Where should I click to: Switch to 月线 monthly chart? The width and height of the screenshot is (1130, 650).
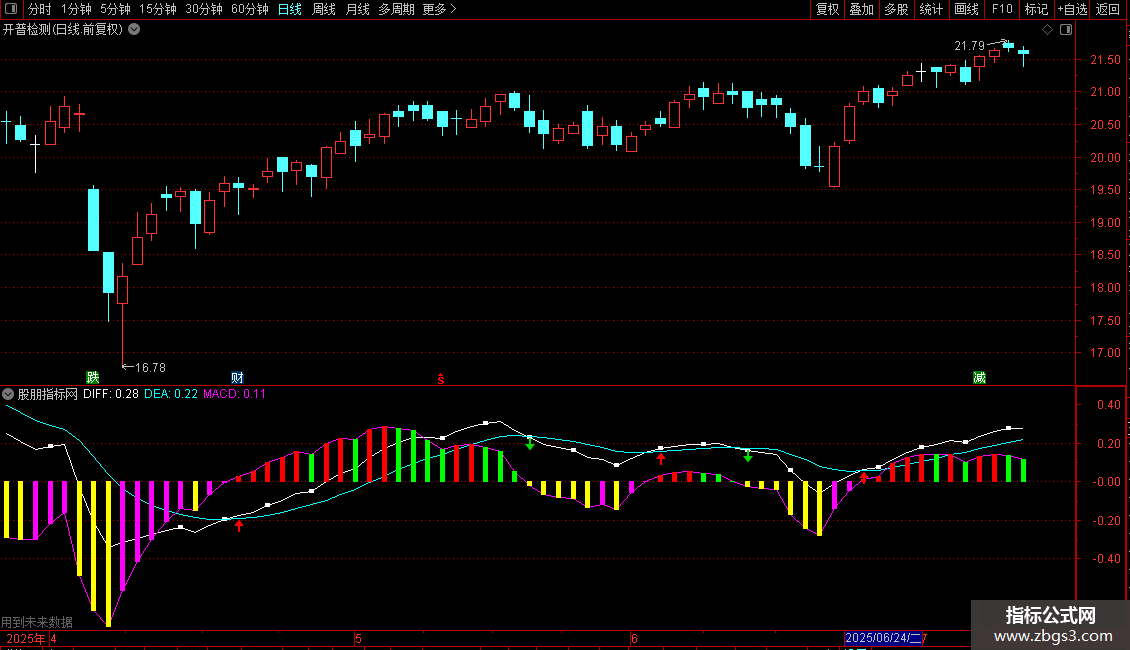click(357, 9)
